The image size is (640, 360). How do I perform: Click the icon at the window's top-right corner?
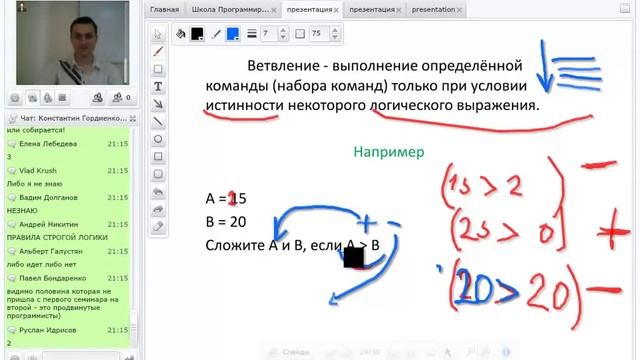point(624,8)
